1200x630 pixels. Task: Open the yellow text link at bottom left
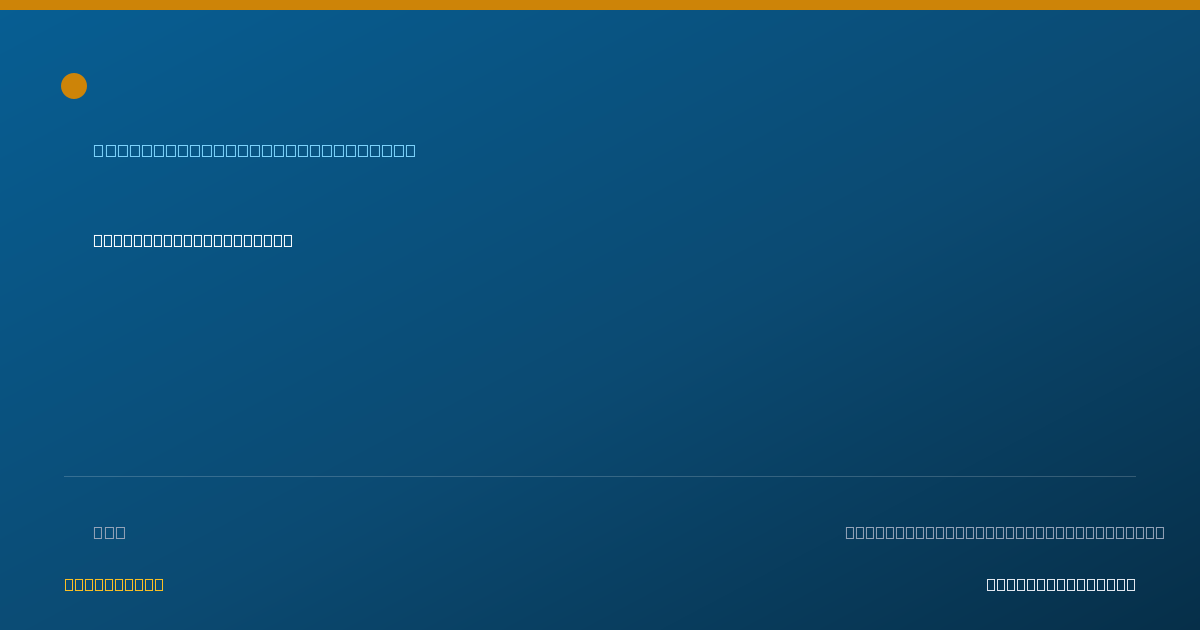pos(114,584)
